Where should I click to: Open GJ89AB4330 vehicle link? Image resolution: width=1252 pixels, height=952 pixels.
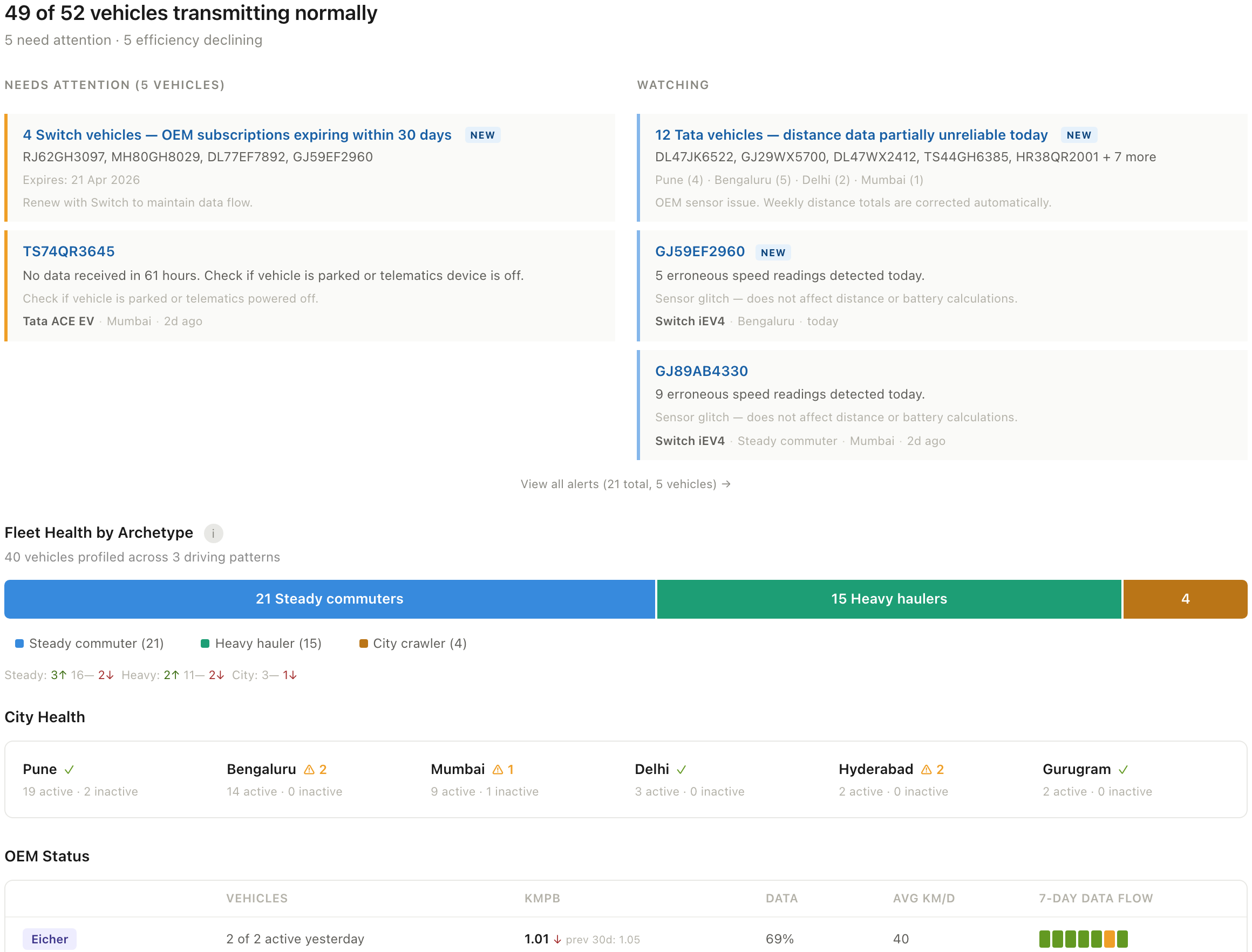(702, 371)
